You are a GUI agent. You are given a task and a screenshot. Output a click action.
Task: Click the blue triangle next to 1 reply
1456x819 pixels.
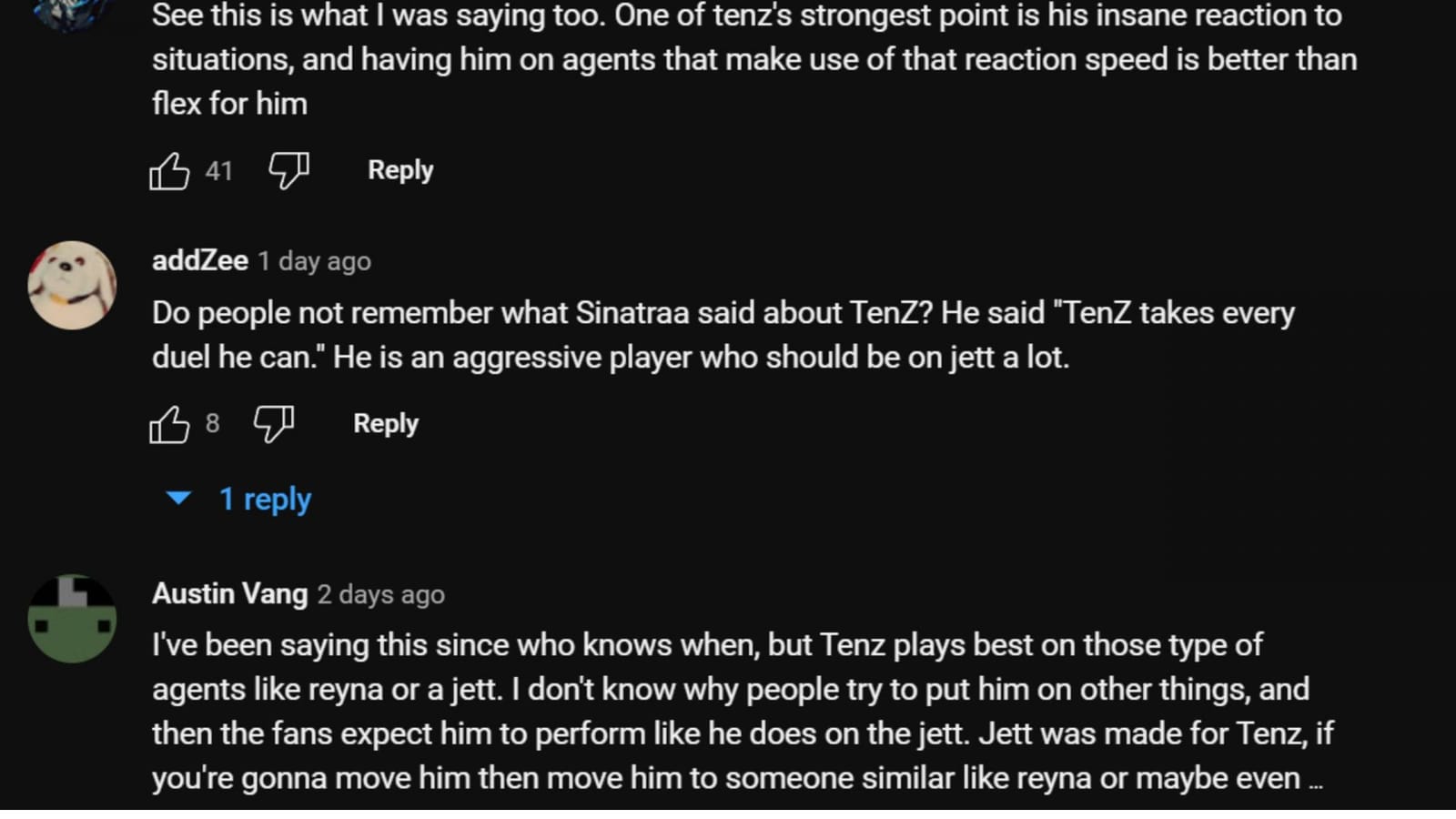pyautogui.click(x=178, y=498)
